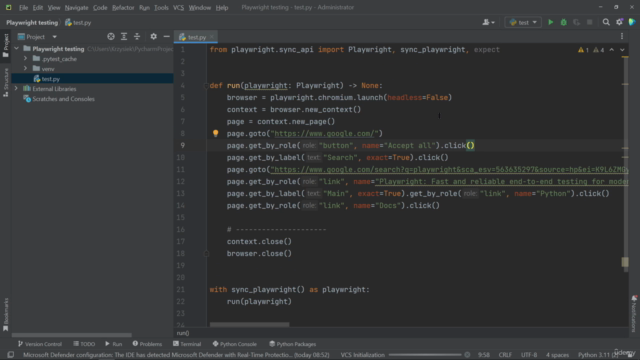Click the Microsoft Defender notification in status bar

[176, 355]
